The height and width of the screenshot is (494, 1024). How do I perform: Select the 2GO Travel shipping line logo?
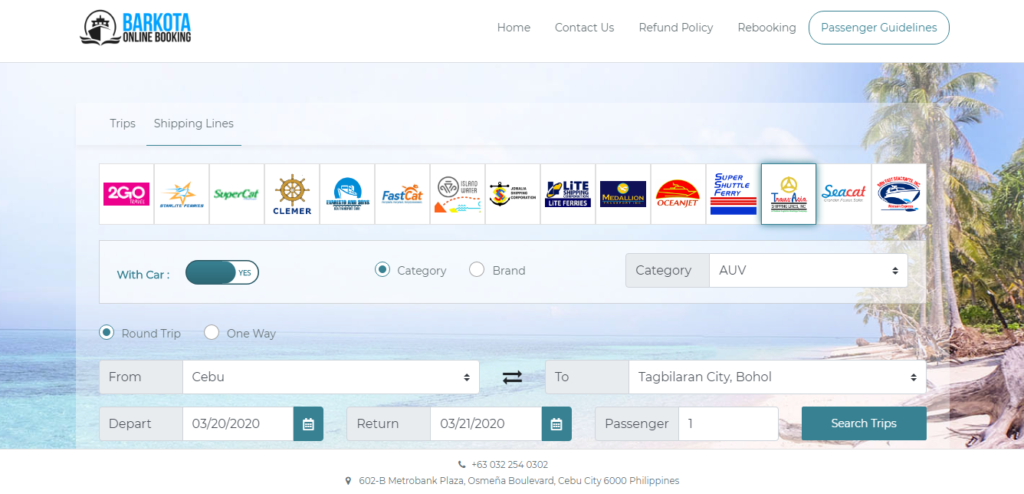pos(127,194)
